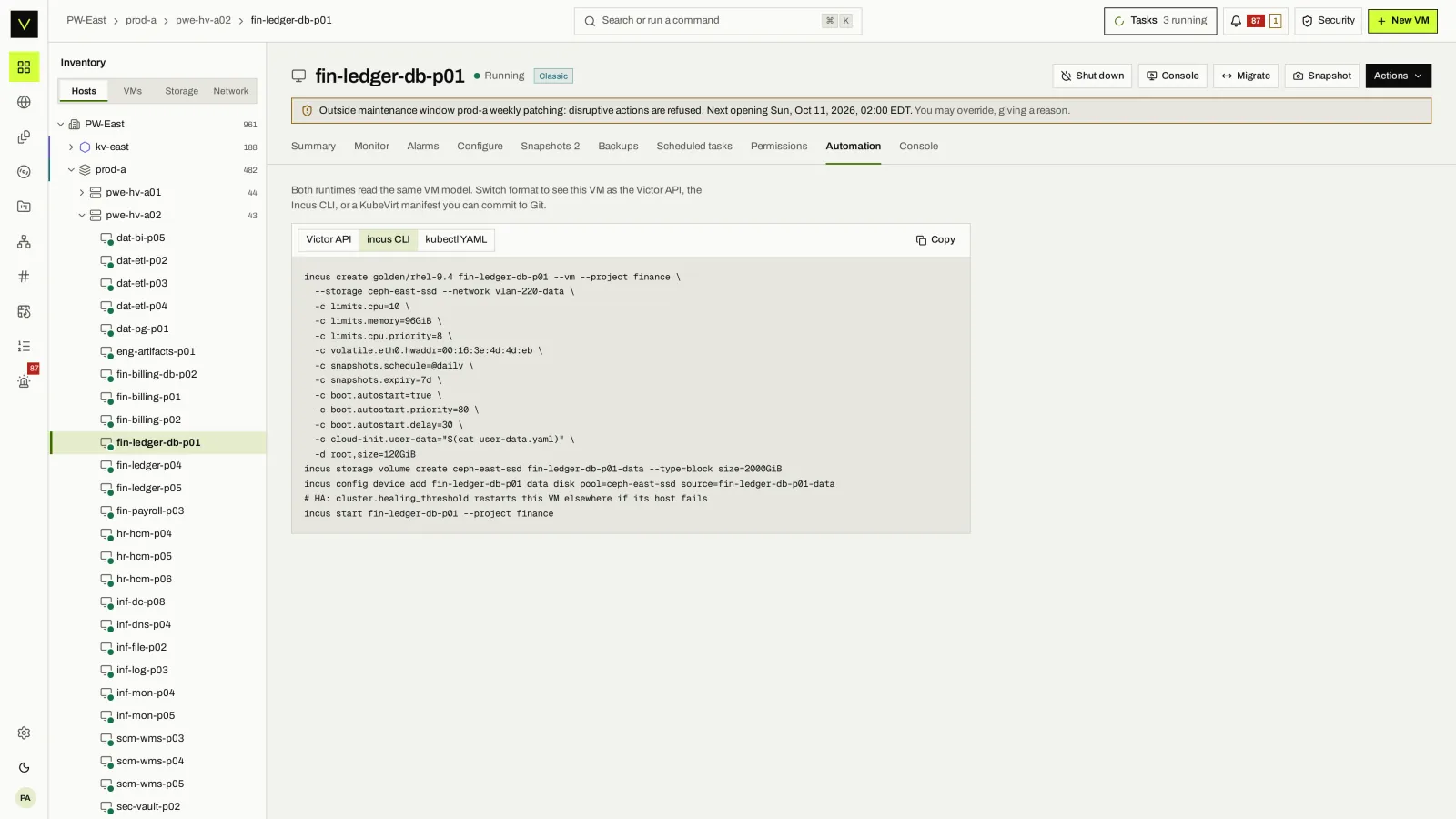This screenshot has height=819, width=1456.
Task: Switch inventory view to Storage
Action: 181,91
